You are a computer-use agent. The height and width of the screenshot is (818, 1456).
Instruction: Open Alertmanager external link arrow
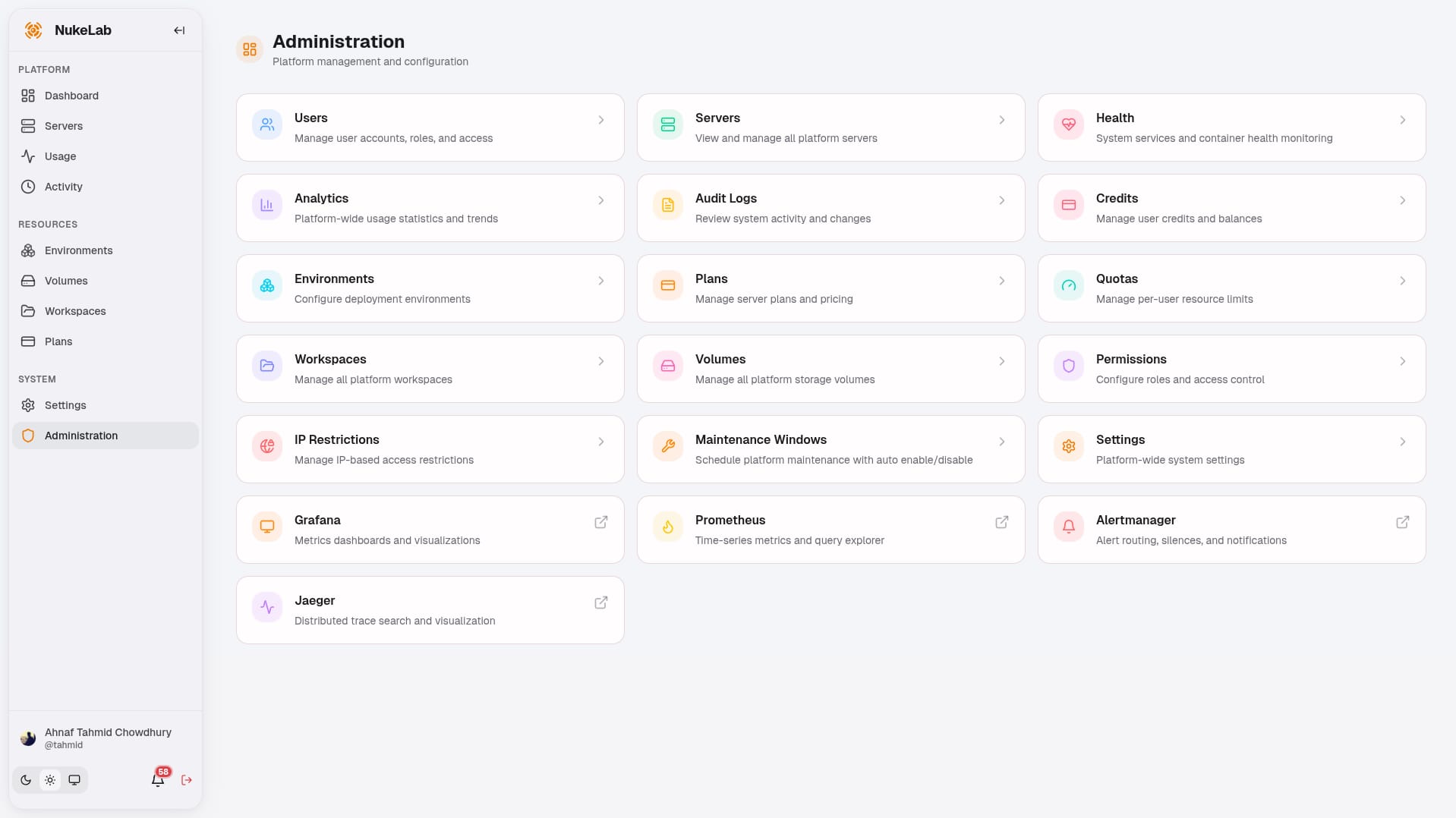pos(1403,522)
